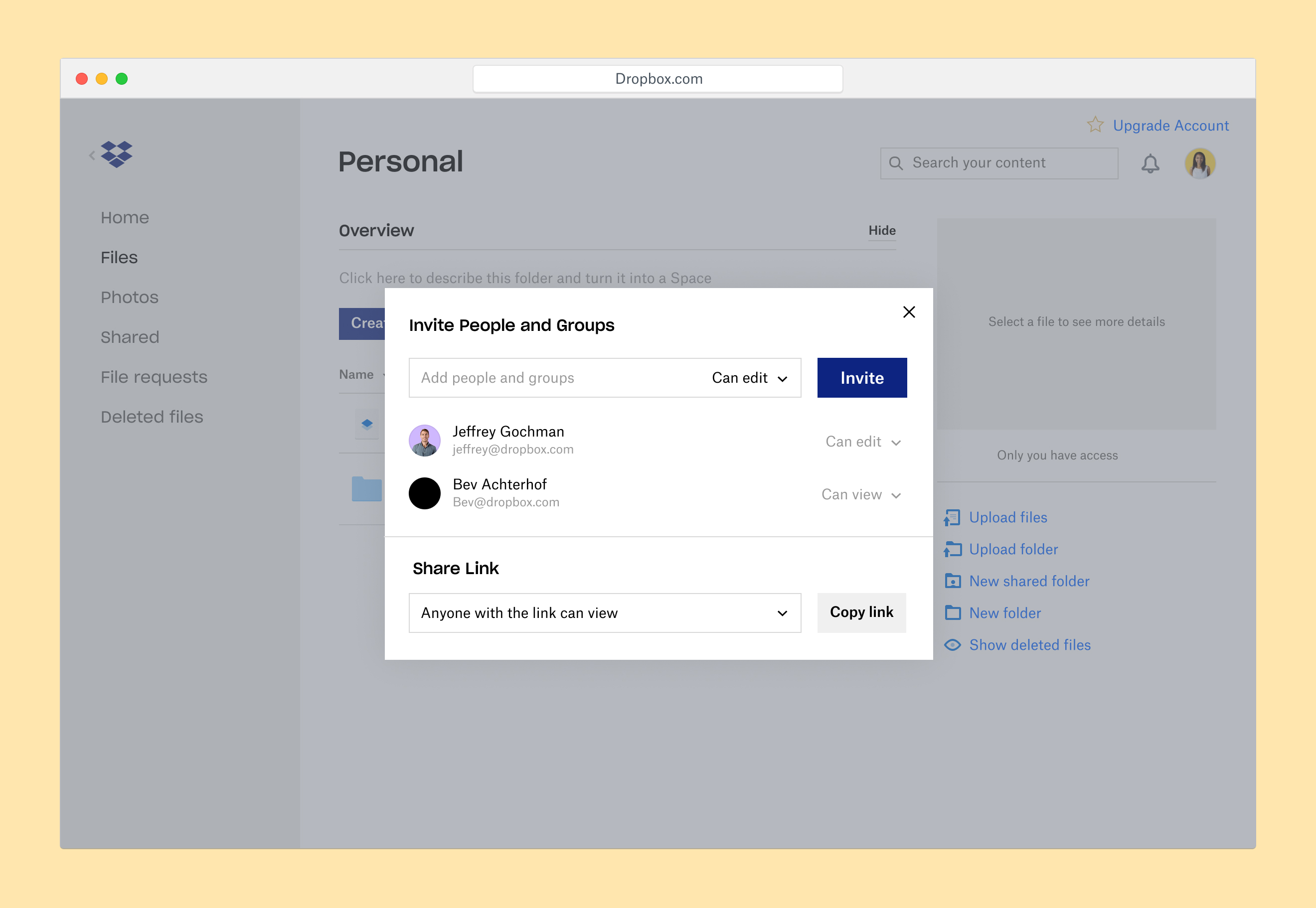The height and width of the screenshot is (908, 1316).
Task: Close the Invite People dialog
Action: [909, 312]
